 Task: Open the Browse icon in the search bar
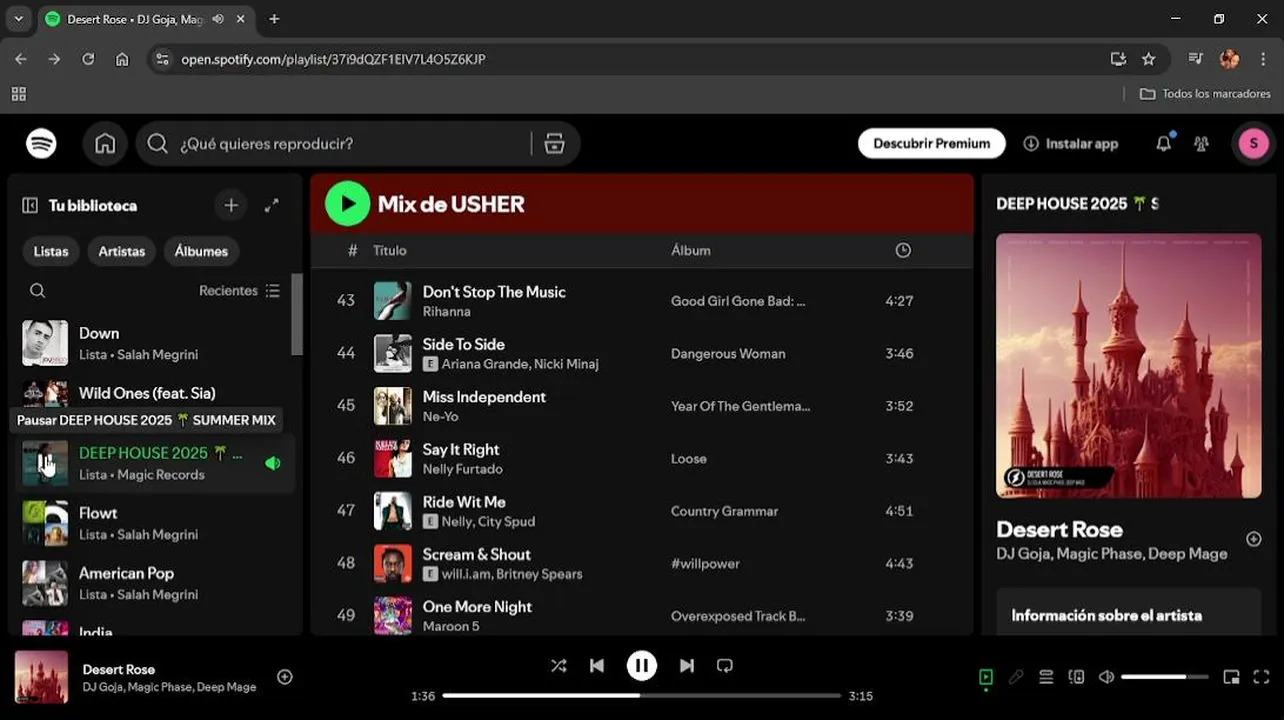554,144
